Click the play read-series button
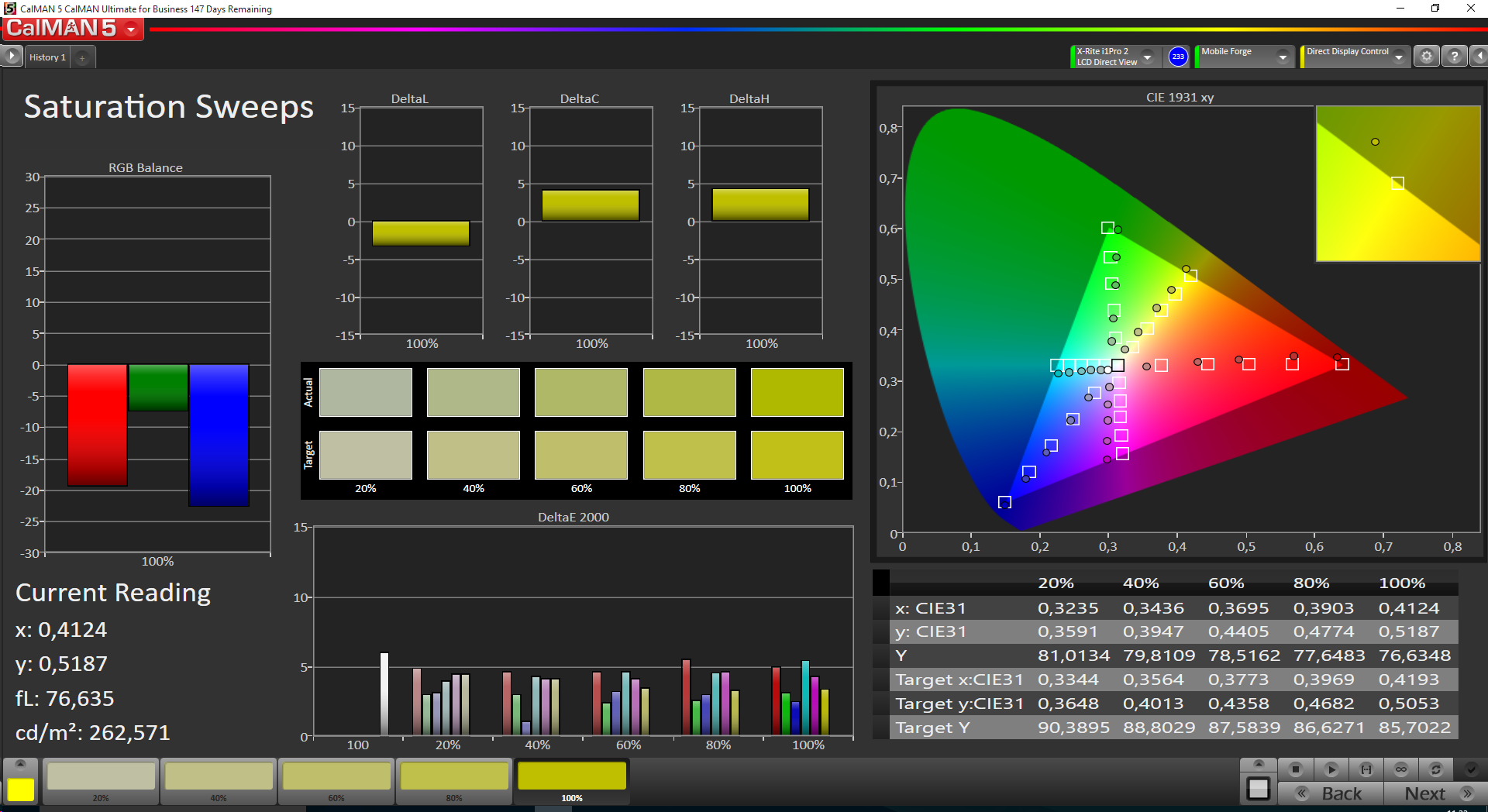 [x=1331, y=769]
